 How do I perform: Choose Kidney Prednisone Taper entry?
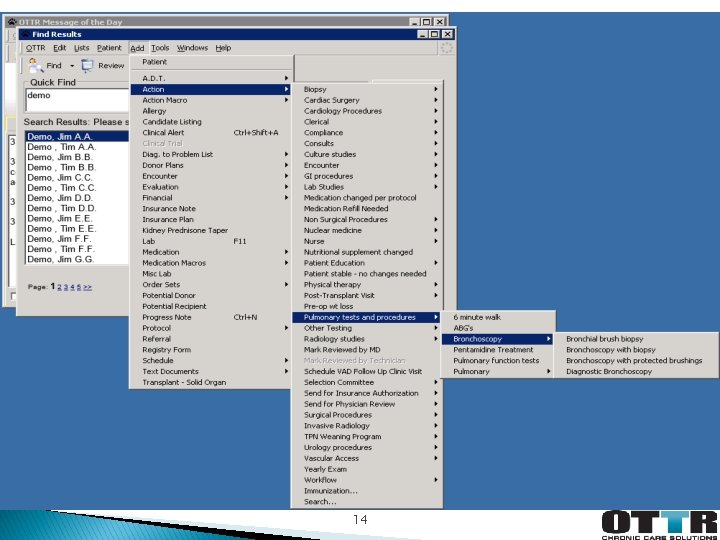(211, 231)
